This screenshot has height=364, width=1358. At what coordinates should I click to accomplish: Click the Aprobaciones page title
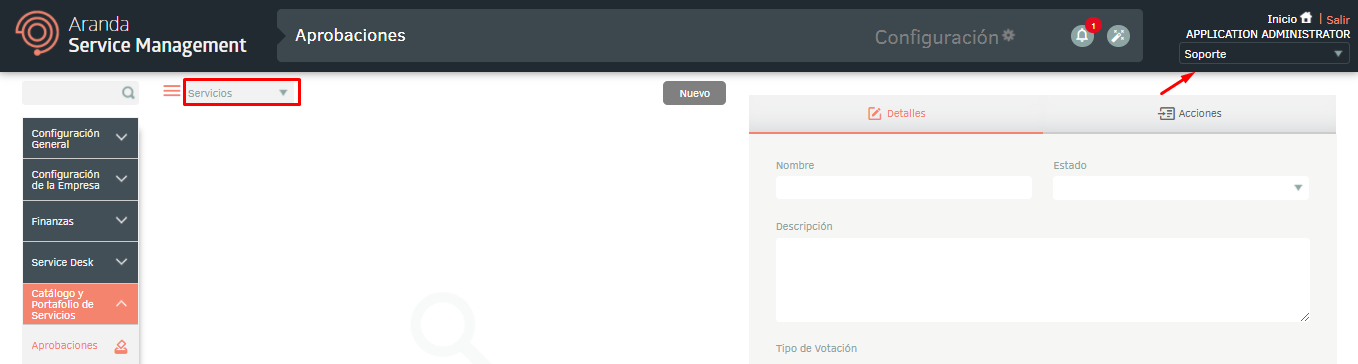tap(350, 35)
